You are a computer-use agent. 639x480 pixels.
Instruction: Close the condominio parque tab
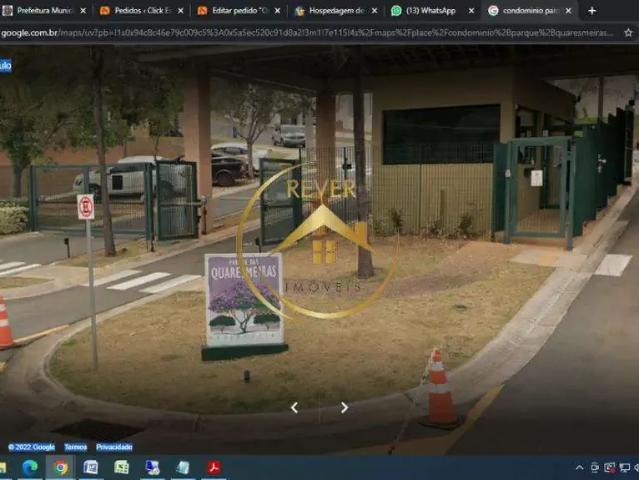point(568,11)
